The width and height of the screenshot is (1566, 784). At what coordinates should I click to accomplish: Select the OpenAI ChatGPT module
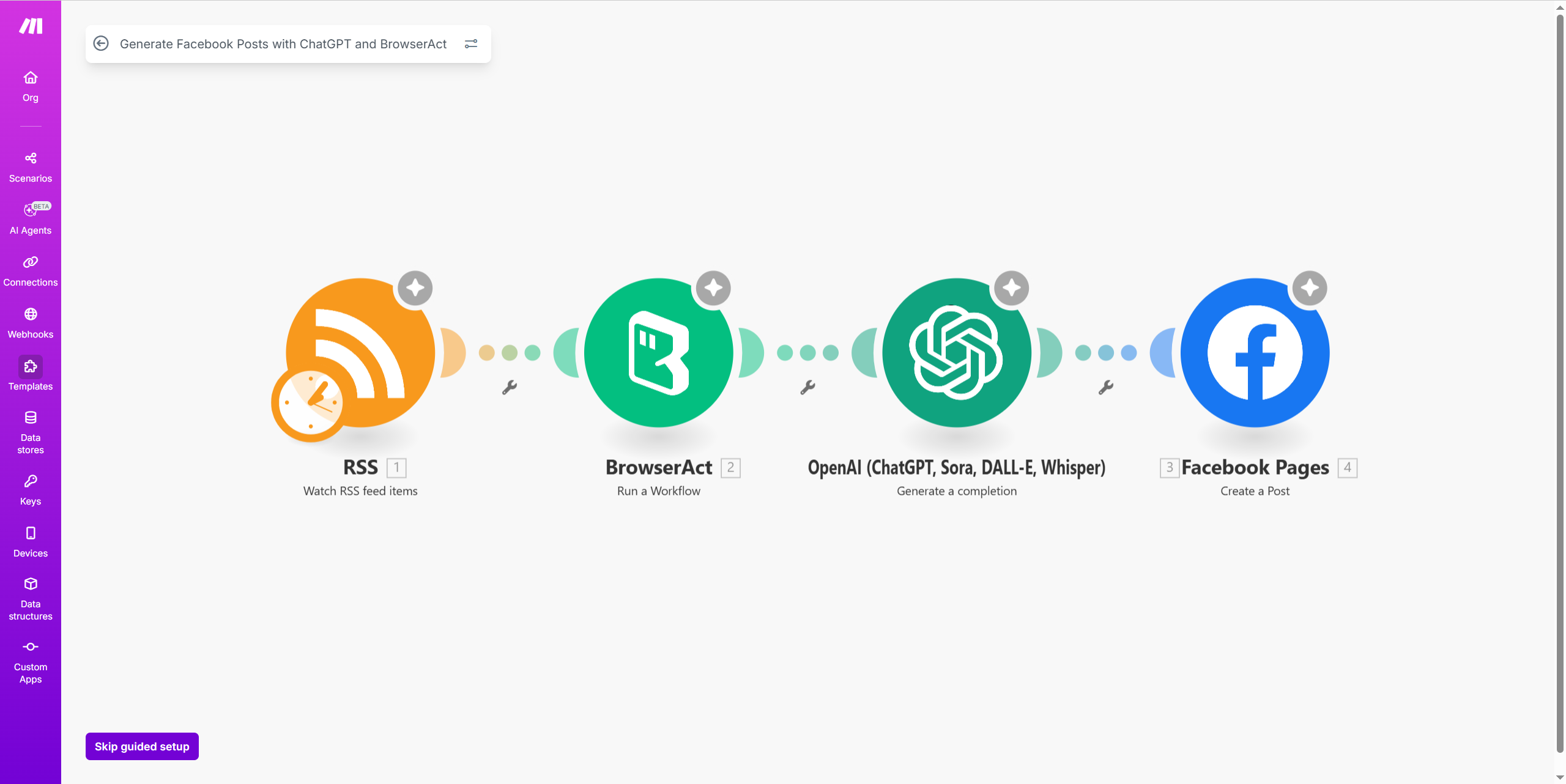(956, 352)
